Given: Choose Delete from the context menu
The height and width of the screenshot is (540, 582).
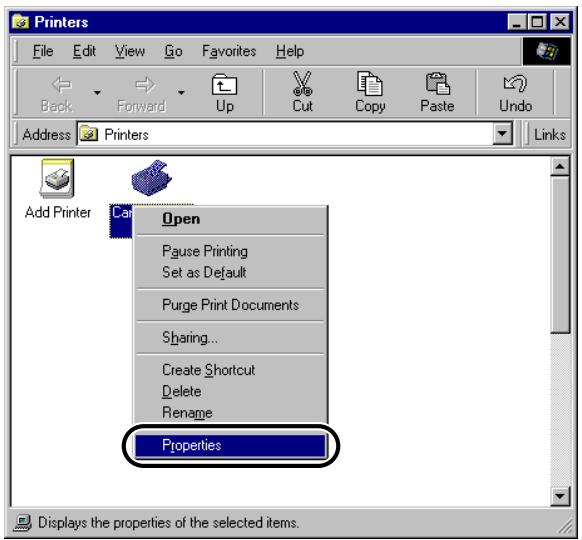Looking at the screenshot, I should [x=230, y=392].
